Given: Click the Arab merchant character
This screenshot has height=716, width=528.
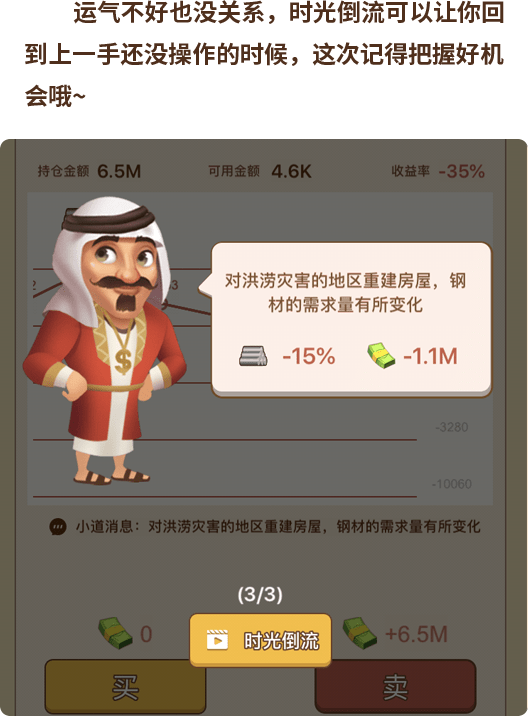Looking at the screenshot, I should pos(107,340).
